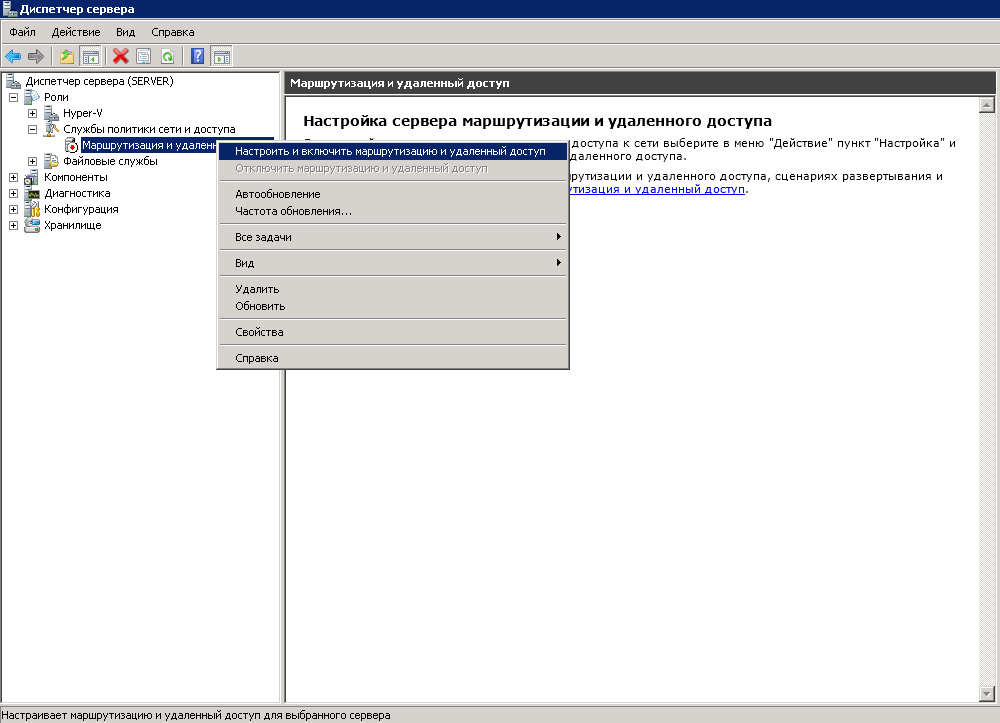Click the Hyper-V server icon
Screen dimensions: 1000x723
click(51, 113)
